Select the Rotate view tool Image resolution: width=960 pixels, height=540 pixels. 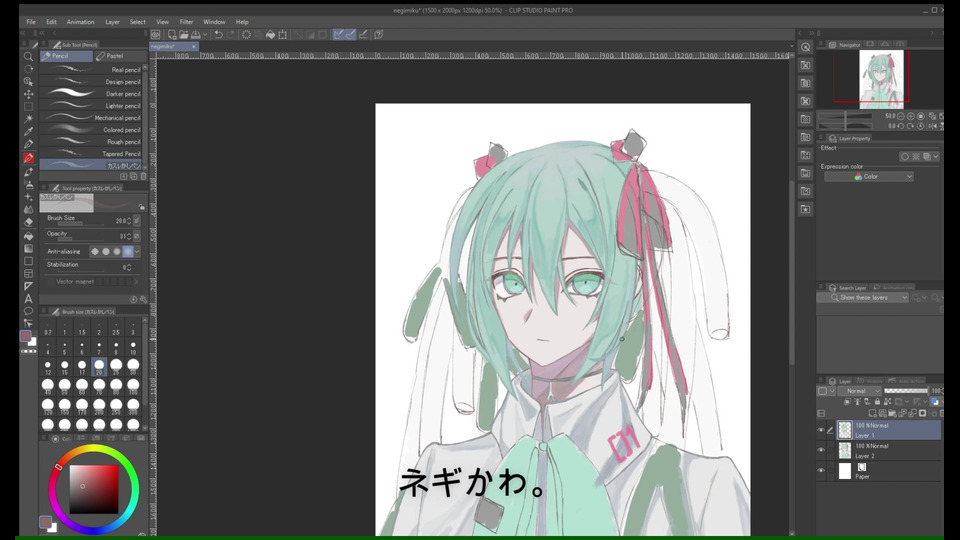[28, 69]
